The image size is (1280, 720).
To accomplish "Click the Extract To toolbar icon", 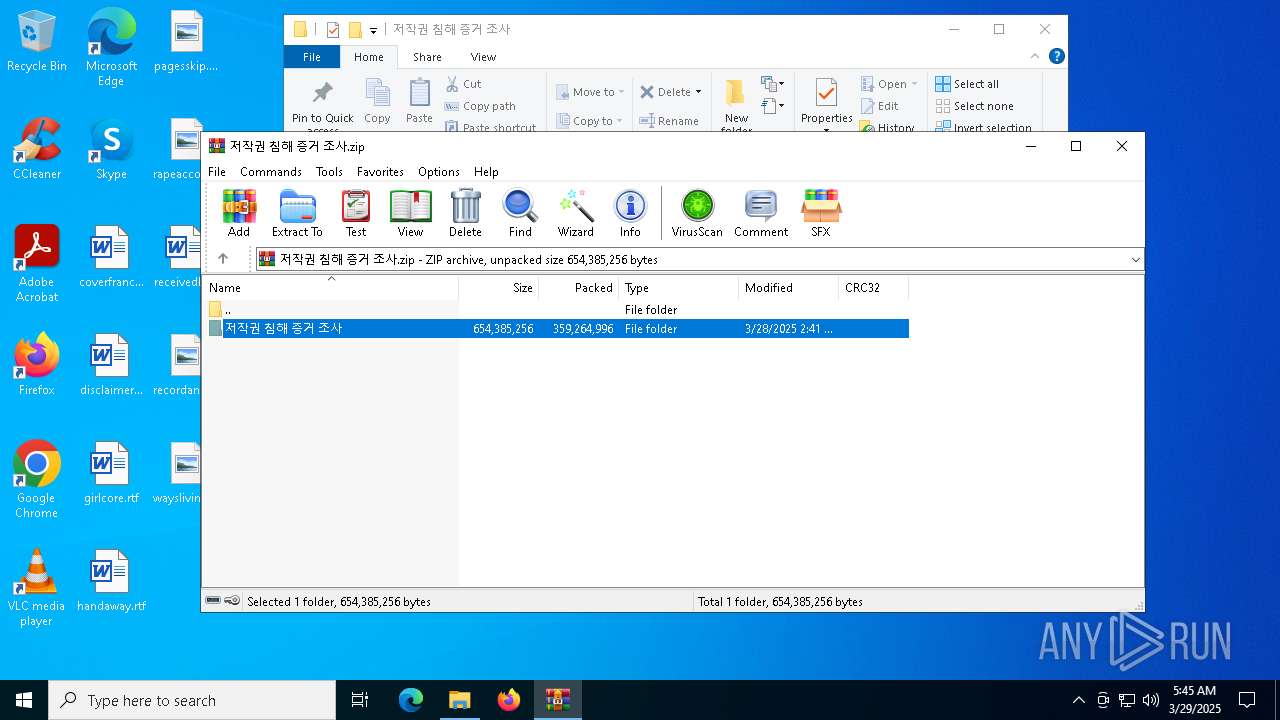I will 297,213.
